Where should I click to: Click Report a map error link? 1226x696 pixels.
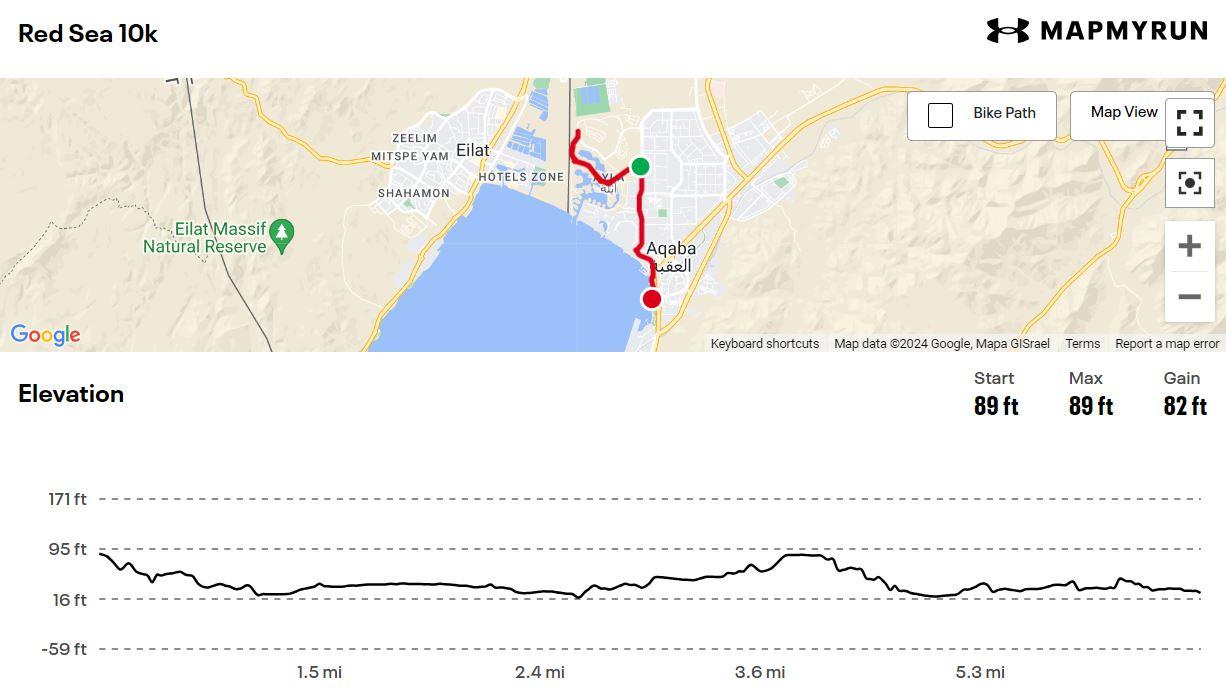point(1166,344)
